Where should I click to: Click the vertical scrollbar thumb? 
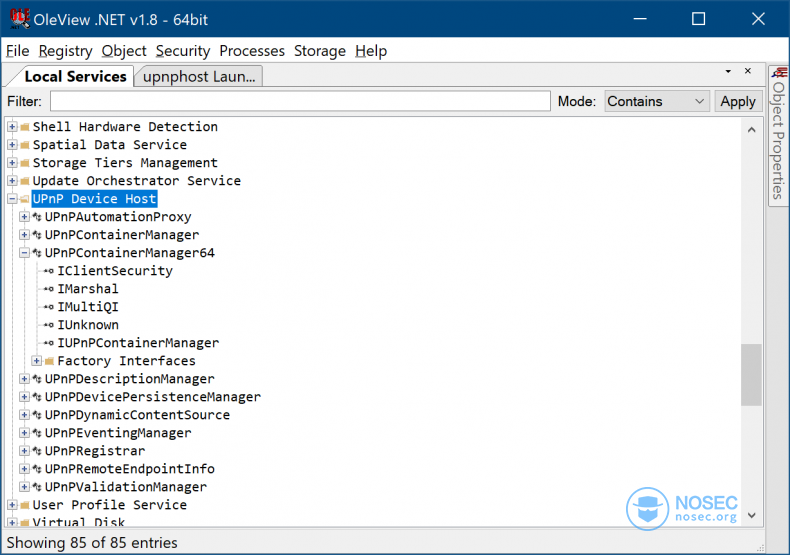(x=751, y=375)
